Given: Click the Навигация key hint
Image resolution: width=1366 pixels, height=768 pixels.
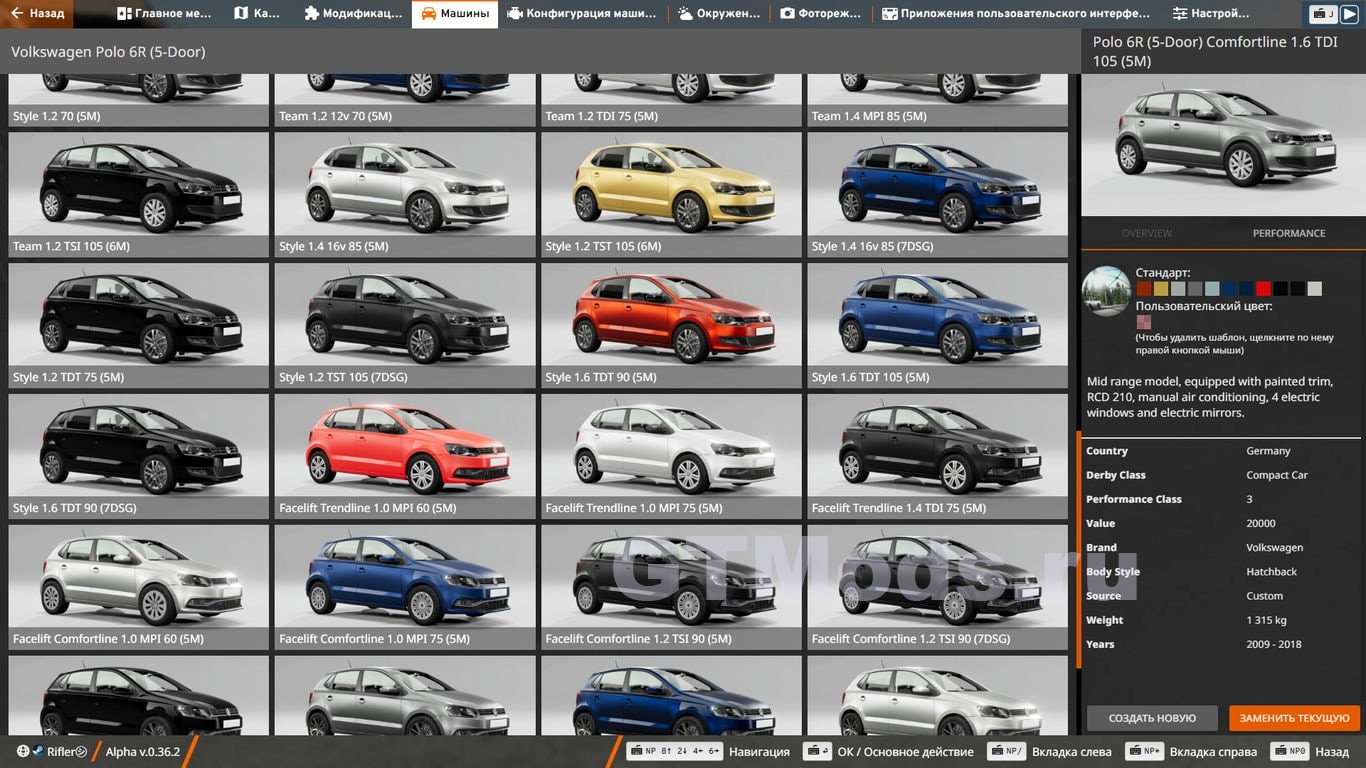Looking at the screenshot, I should coord(708,752).
